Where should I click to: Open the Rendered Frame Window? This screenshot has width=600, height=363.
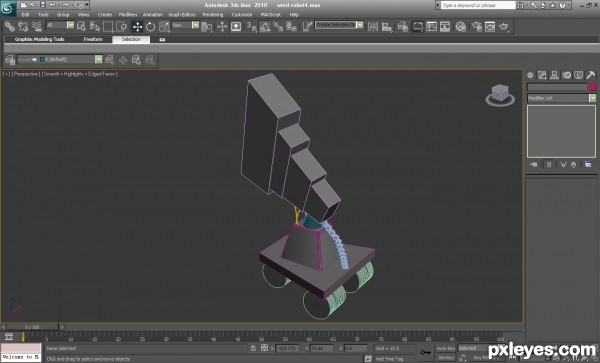click(x=490, y=26)
